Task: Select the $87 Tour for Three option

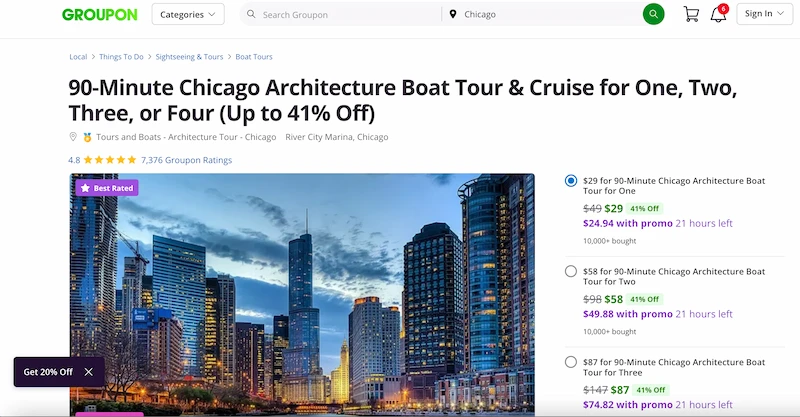Action: pyautogui.click(x=570, y=361)
